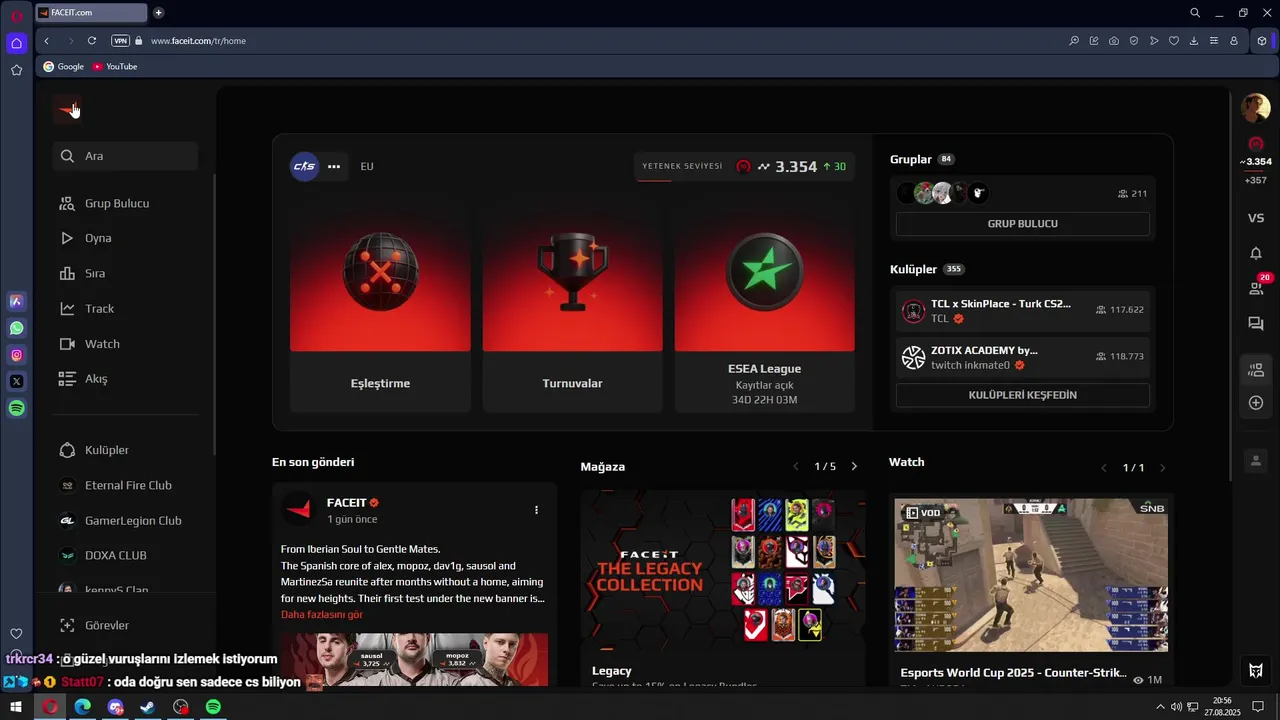Go back in the browser
Image resolution: width=1280 pixels, height=720 pixels.
coord(47,41)
